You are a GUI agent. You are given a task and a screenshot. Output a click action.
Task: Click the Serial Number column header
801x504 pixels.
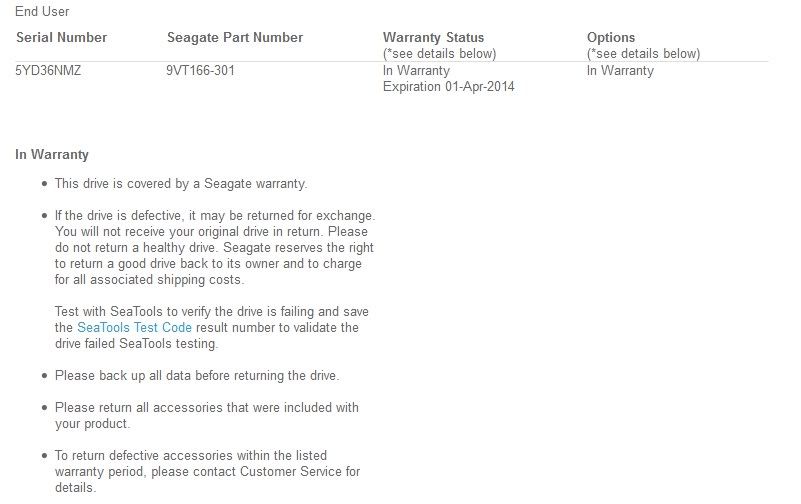(61, 37)
